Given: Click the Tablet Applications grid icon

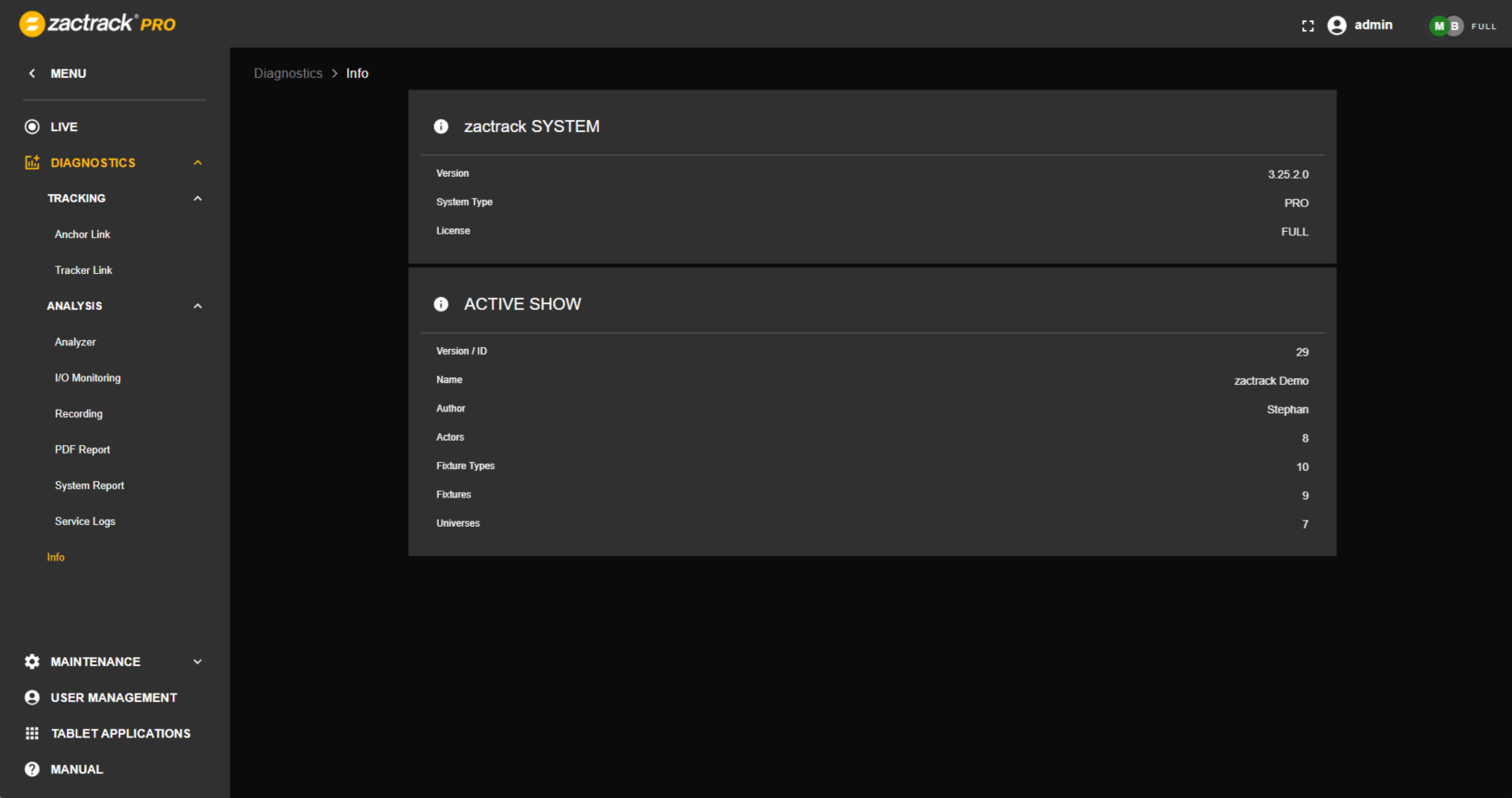Looking at the screenshot, I should (32, 733).
